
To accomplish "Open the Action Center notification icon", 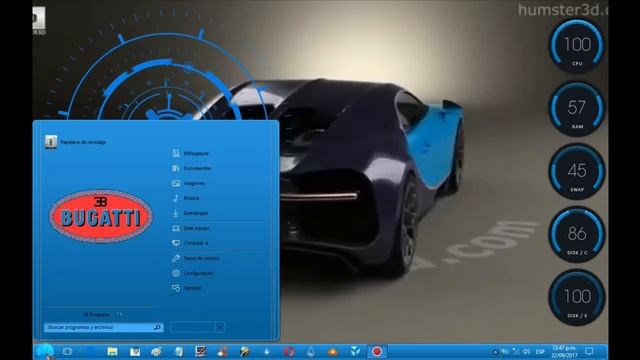I will [589, 351].
